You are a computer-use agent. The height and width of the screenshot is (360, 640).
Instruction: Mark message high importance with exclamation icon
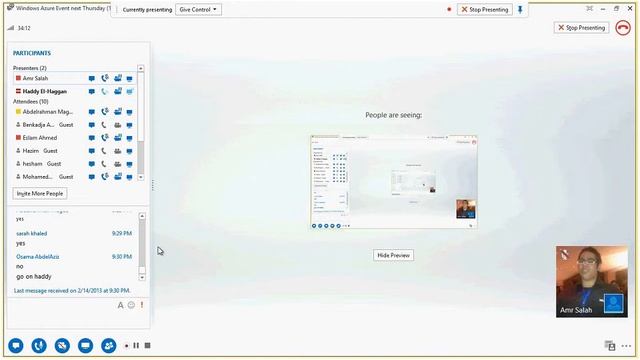tap(142, 305)
